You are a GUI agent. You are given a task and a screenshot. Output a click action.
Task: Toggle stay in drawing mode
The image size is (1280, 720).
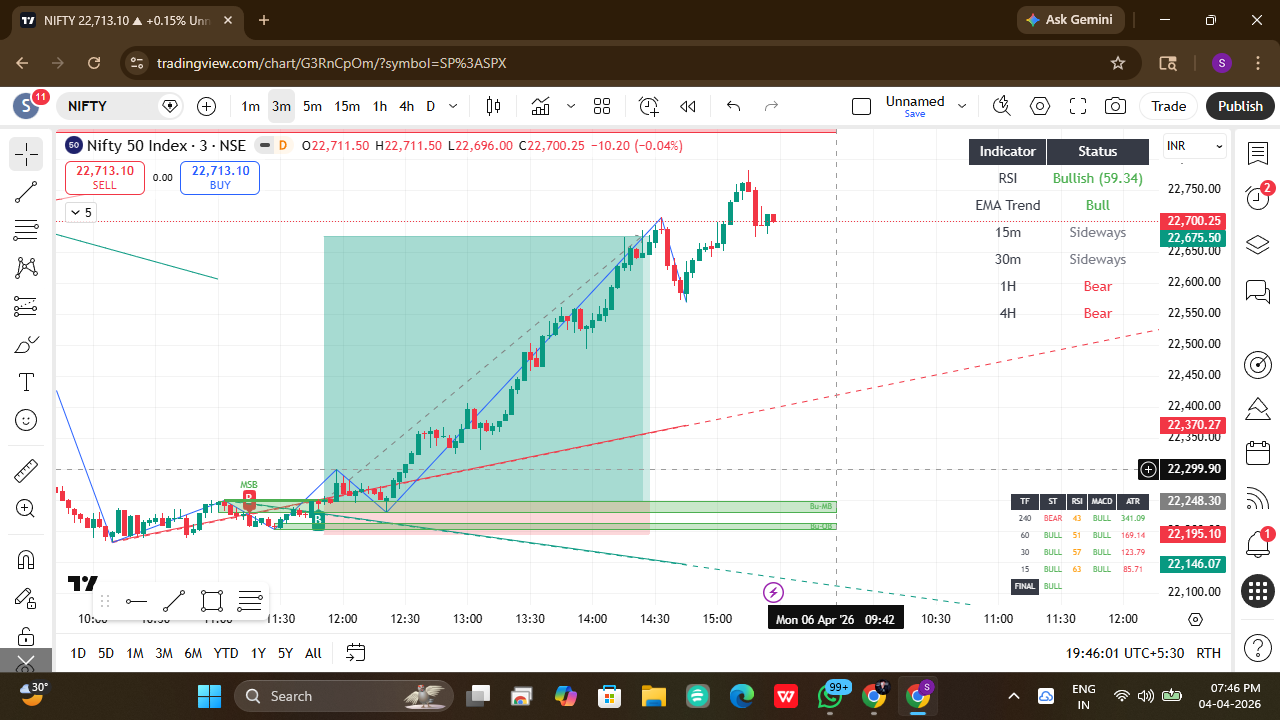point(26,598)
